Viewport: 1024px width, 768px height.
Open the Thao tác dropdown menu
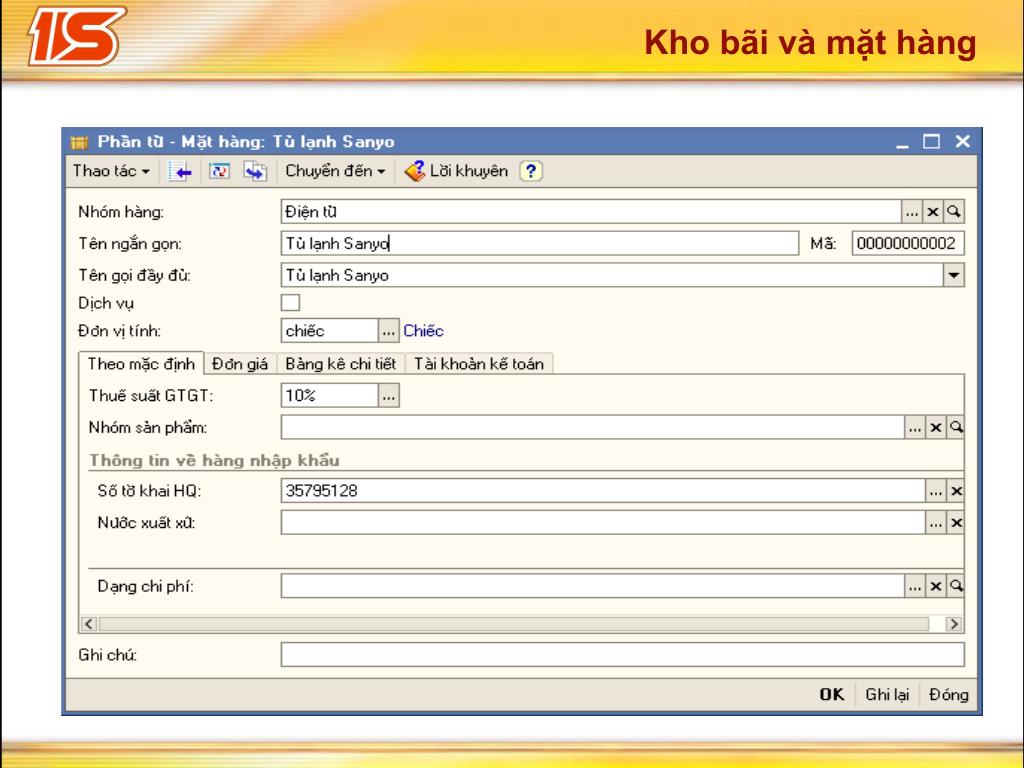click(111, 171)
